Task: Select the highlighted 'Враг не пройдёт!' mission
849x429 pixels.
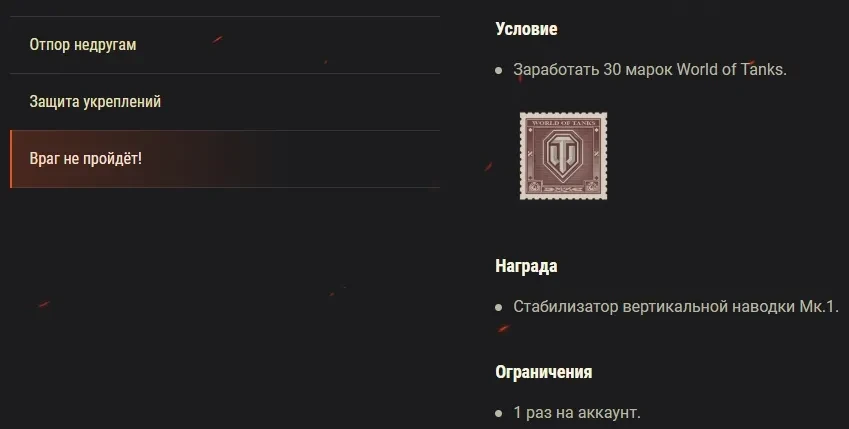Action: click(225, 159)
